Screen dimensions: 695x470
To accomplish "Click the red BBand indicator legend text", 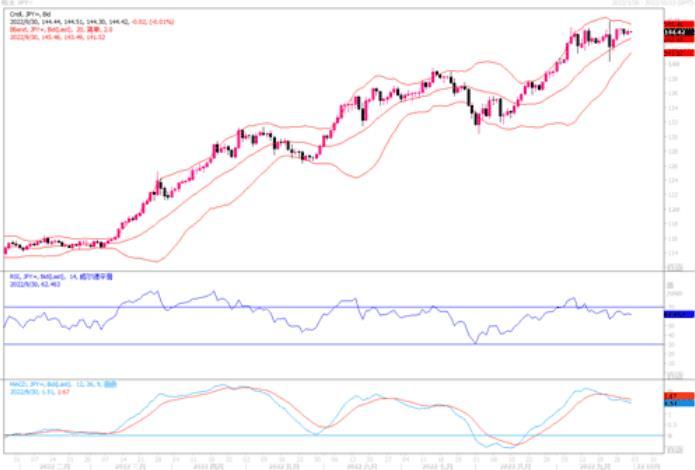I will pyautogui.click(x=61, y=29).
